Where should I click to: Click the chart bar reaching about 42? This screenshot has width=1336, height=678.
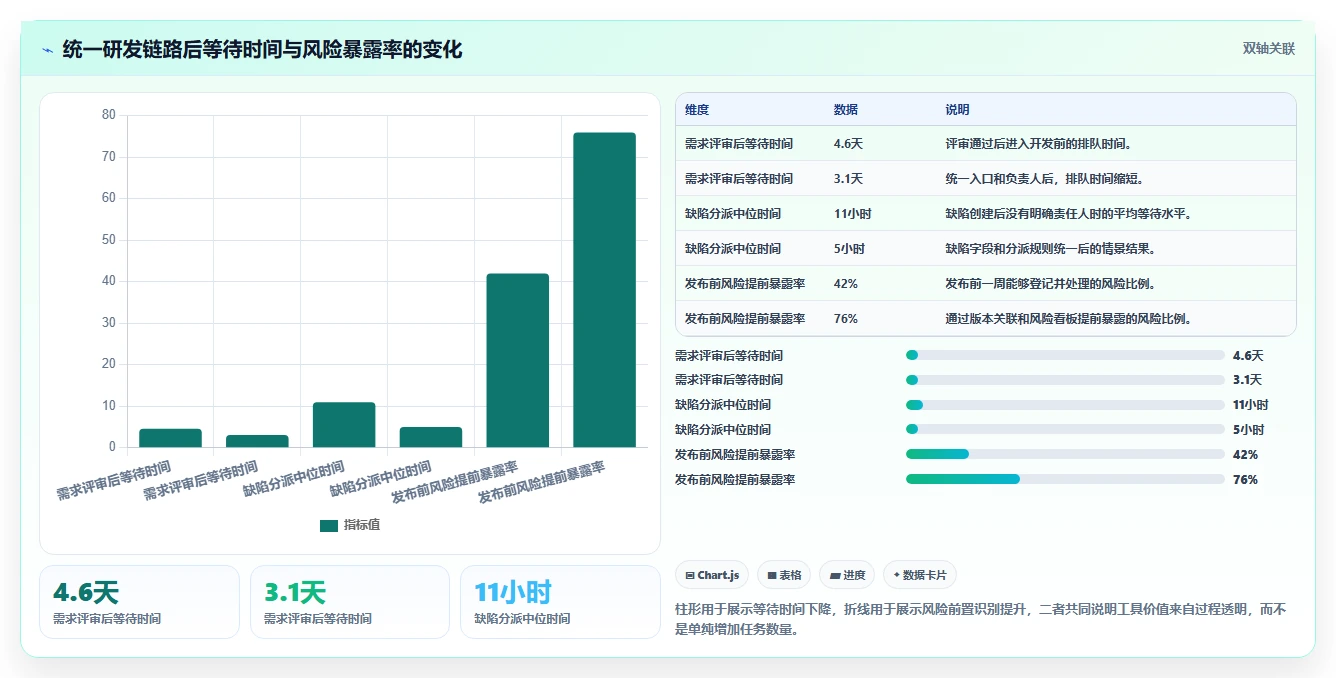click(x=517, y=360)
